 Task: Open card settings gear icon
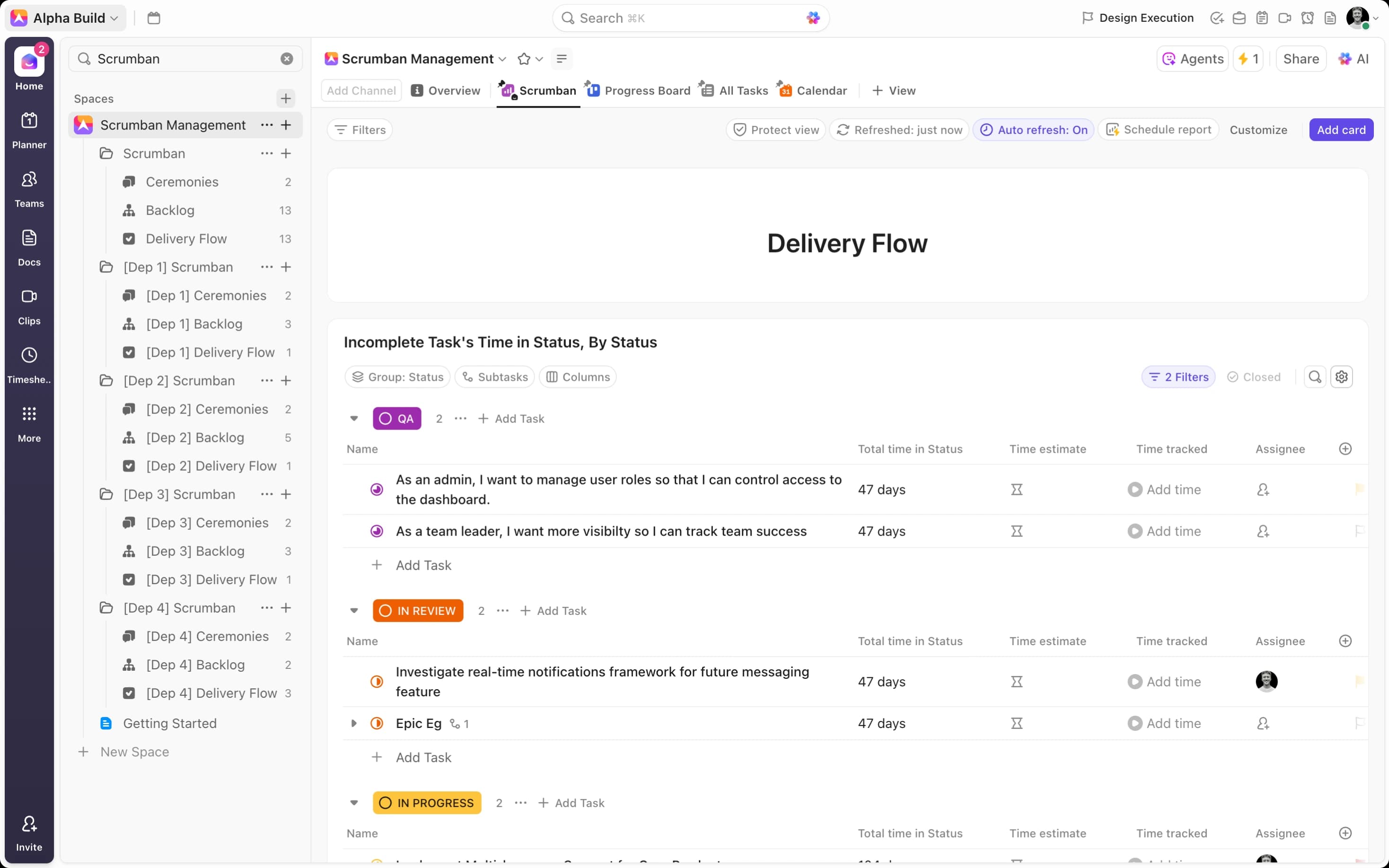click(x=1341, y=377)
